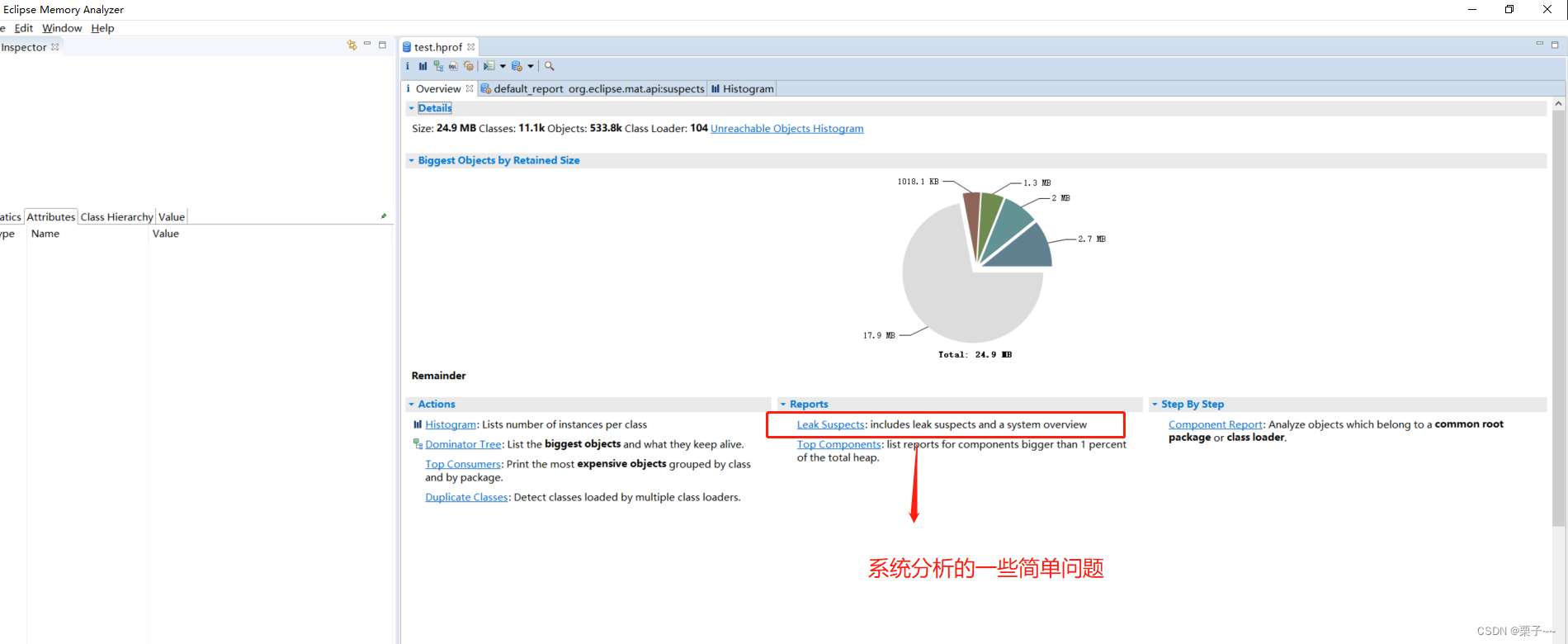Open the Top Components report link
The width and height of the screenshot is (1568, 644).
click(838, 444)
